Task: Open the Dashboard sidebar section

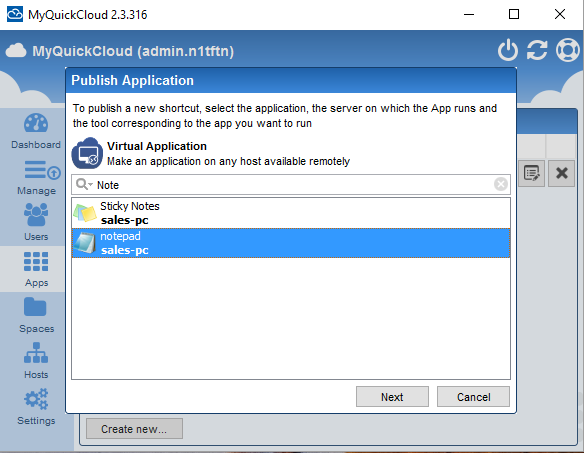Action: 36,131
